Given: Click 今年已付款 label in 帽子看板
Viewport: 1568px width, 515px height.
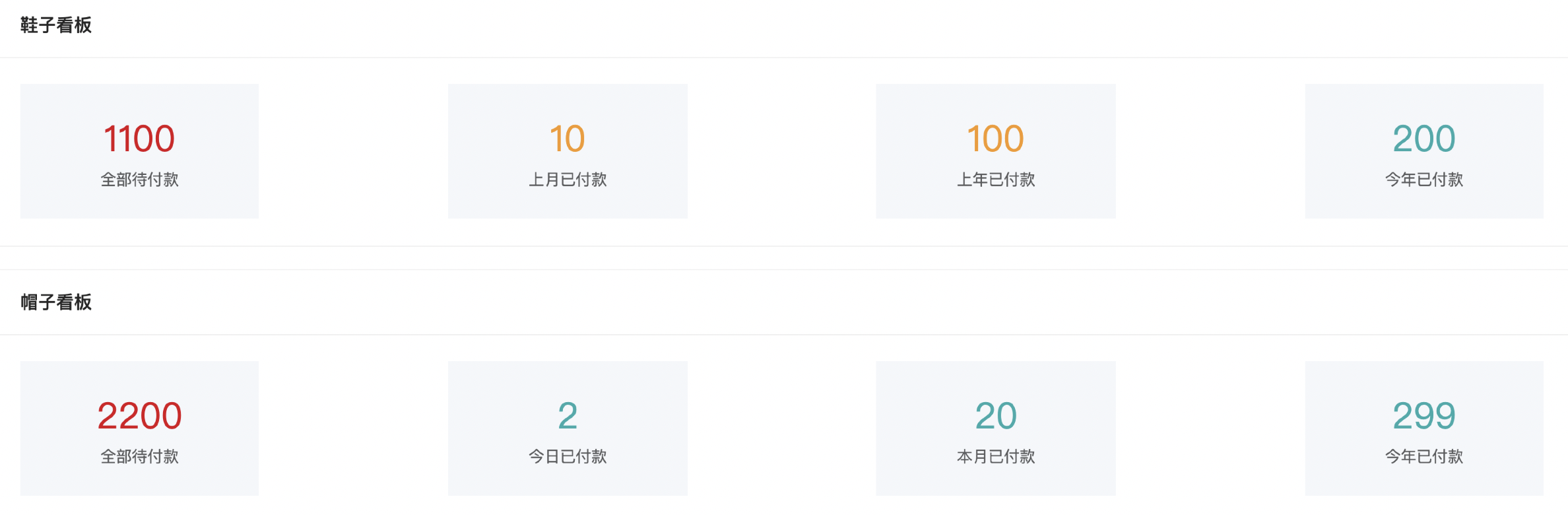Looking at the screenshot, I should (1423, 456).
